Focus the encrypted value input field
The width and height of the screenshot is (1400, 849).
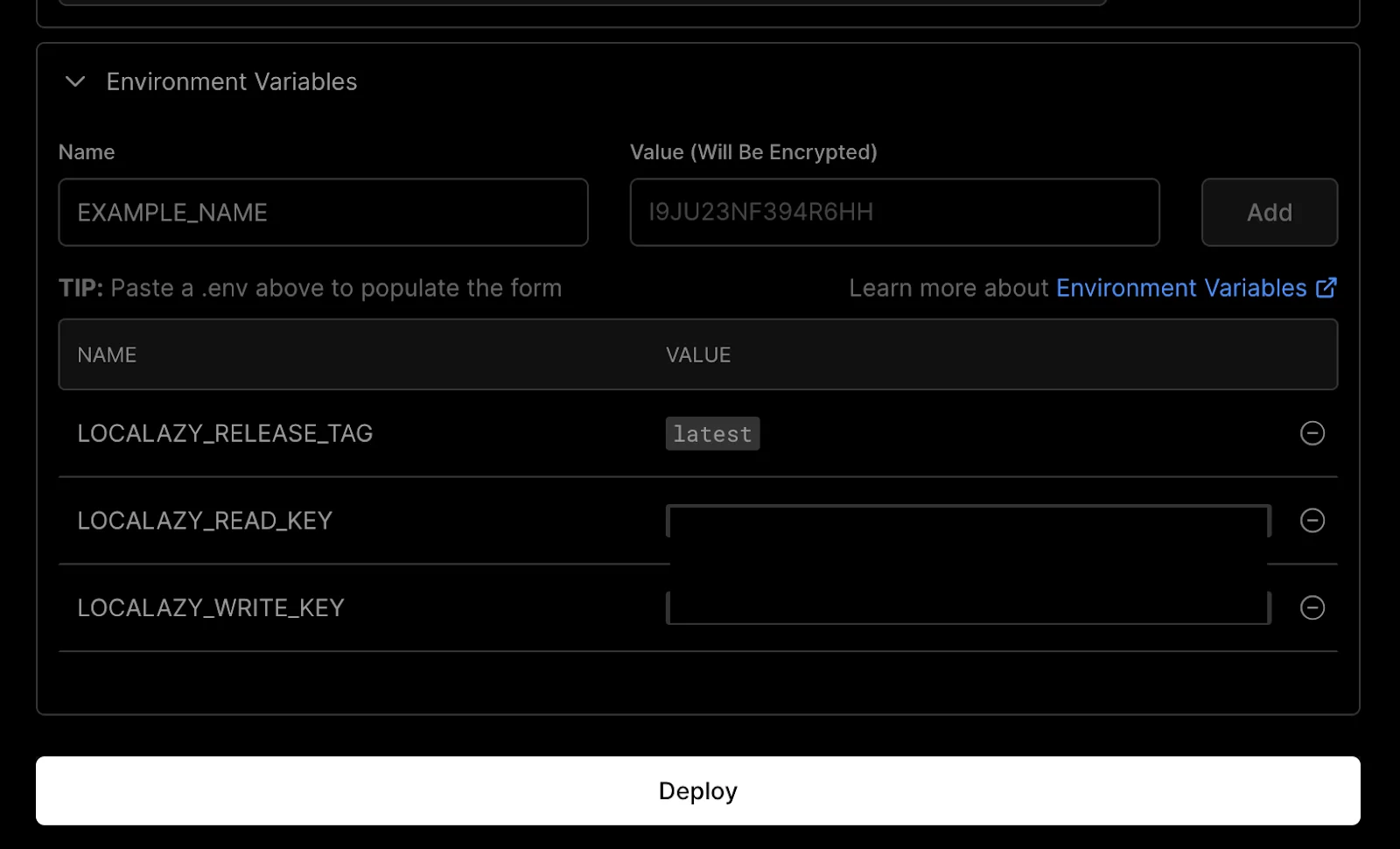click(x=894, y=213)
